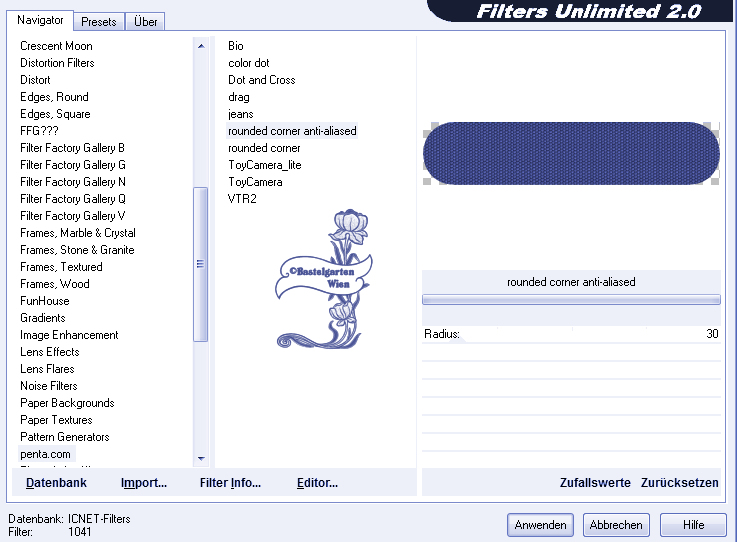Apply the filter with Anwenden
Viewport: 737px width, 542px height.
click(x=541, y=525)
